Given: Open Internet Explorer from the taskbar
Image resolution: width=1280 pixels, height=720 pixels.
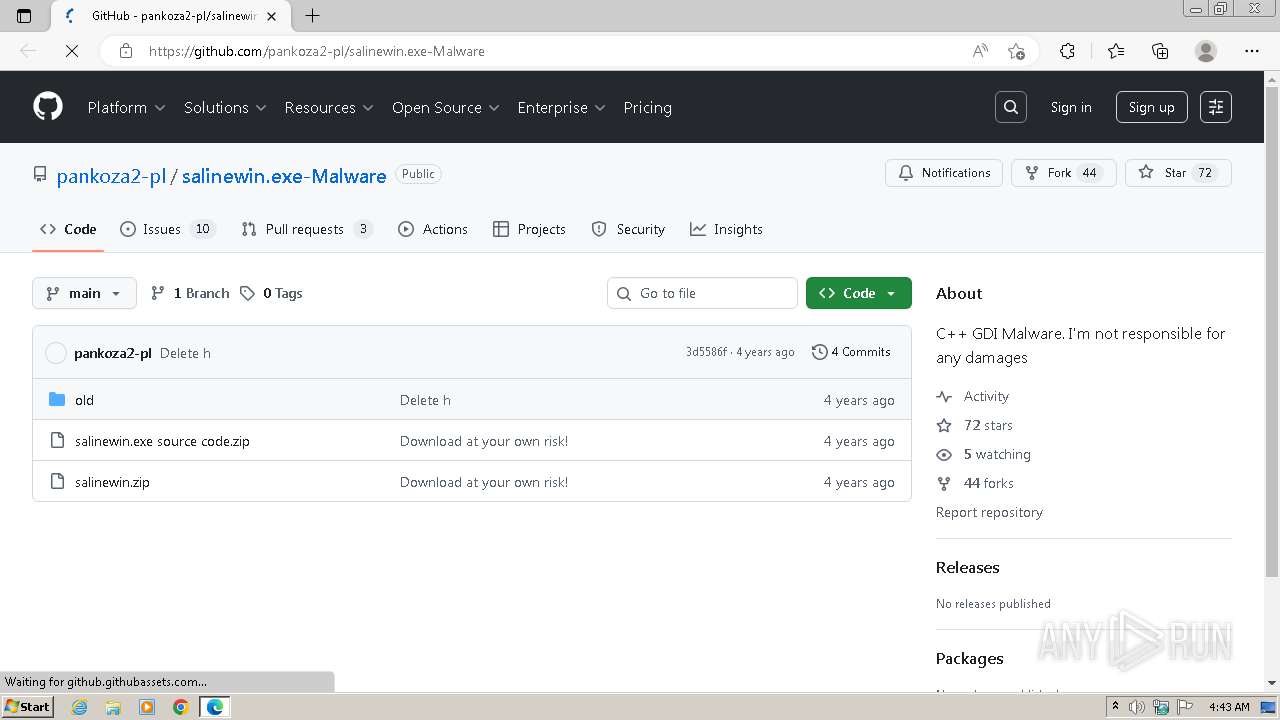Looking at the screenshot, I should [x=79, y=707].
